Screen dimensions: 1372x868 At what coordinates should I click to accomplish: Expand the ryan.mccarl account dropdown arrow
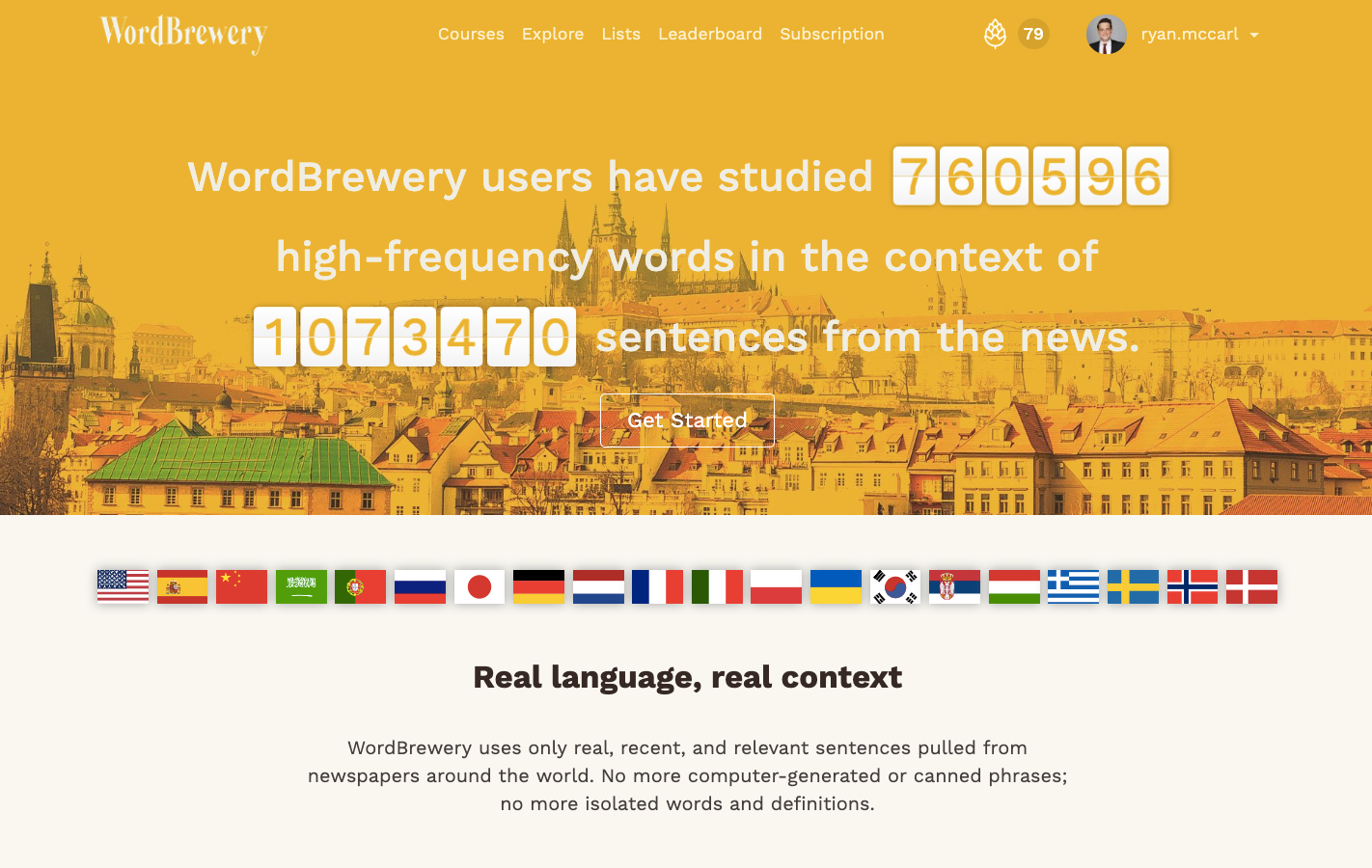(1254, 35)
